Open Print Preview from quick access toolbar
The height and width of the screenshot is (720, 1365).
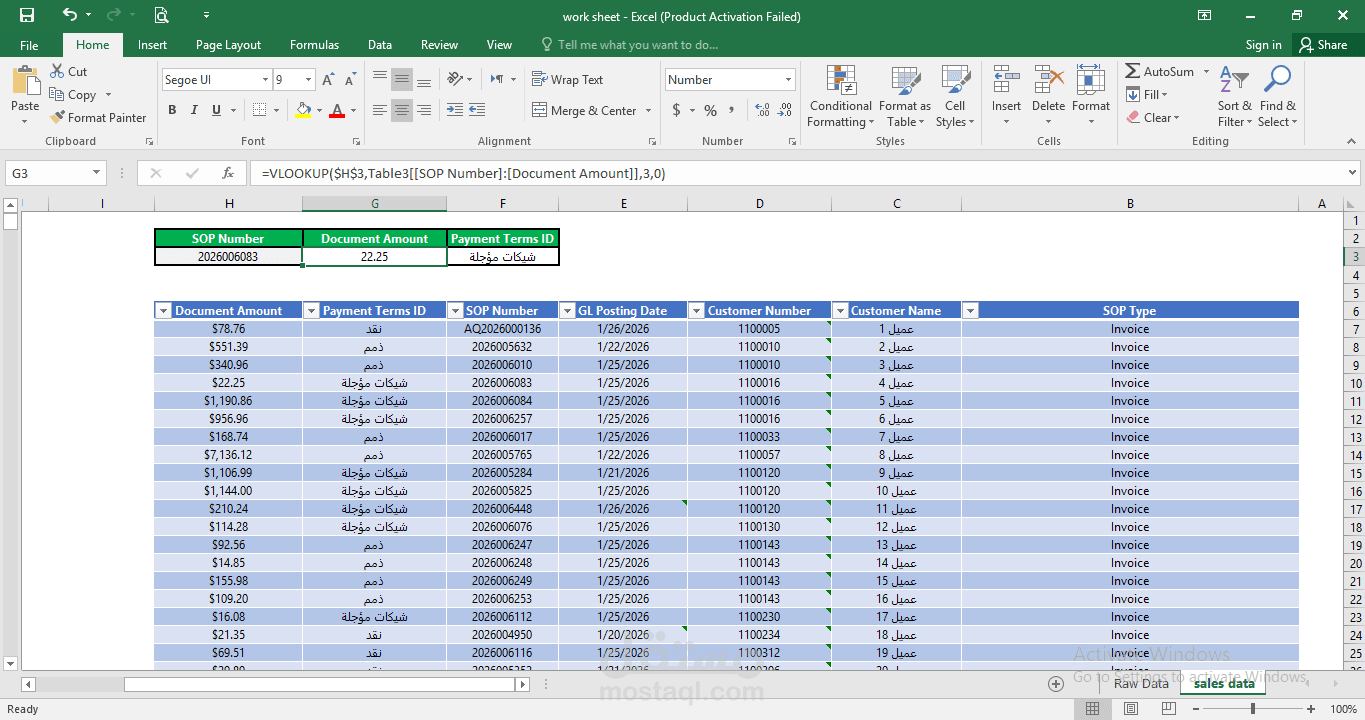tap(161, 15)
